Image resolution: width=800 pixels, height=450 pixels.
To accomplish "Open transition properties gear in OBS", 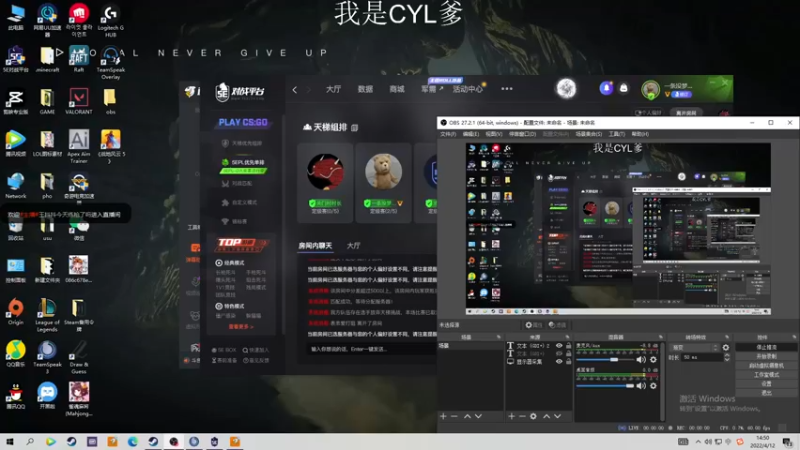I will [726, 347].
